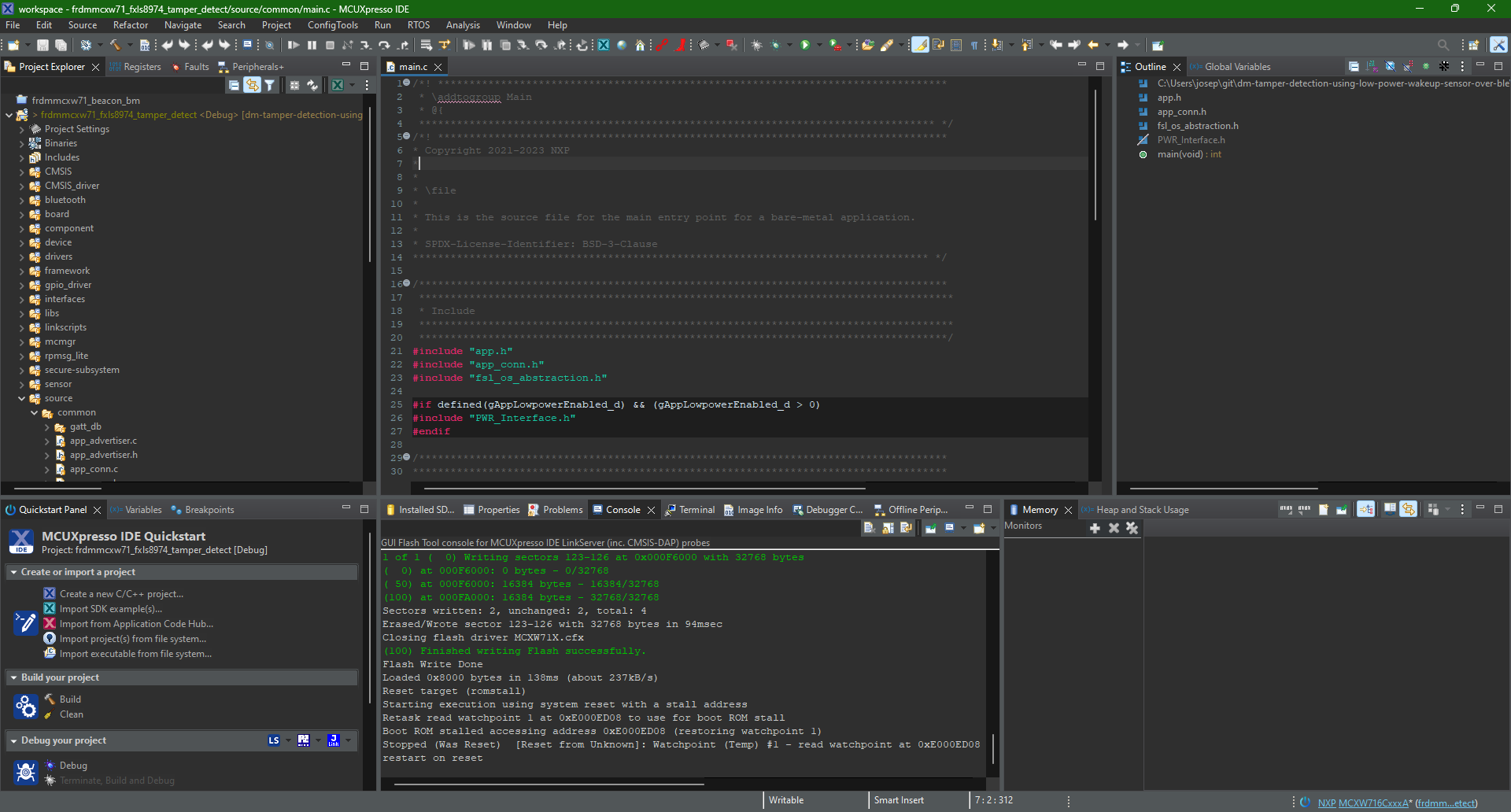The width and height of the screenshot is (1511, 812).
Task: Toggle hide static members in Outline toolbar
Action: coord(1408,67)
